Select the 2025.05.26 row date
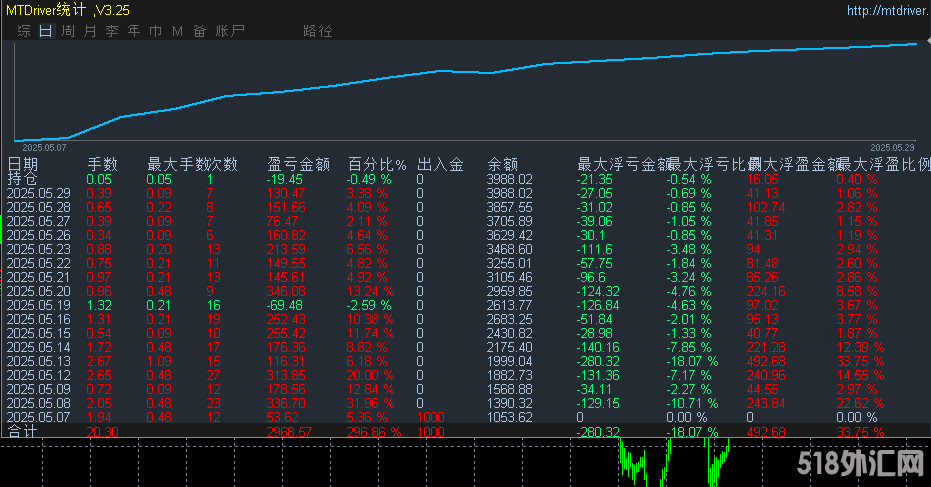The width and height of the screenshot is (931, 487). [39, 235]
